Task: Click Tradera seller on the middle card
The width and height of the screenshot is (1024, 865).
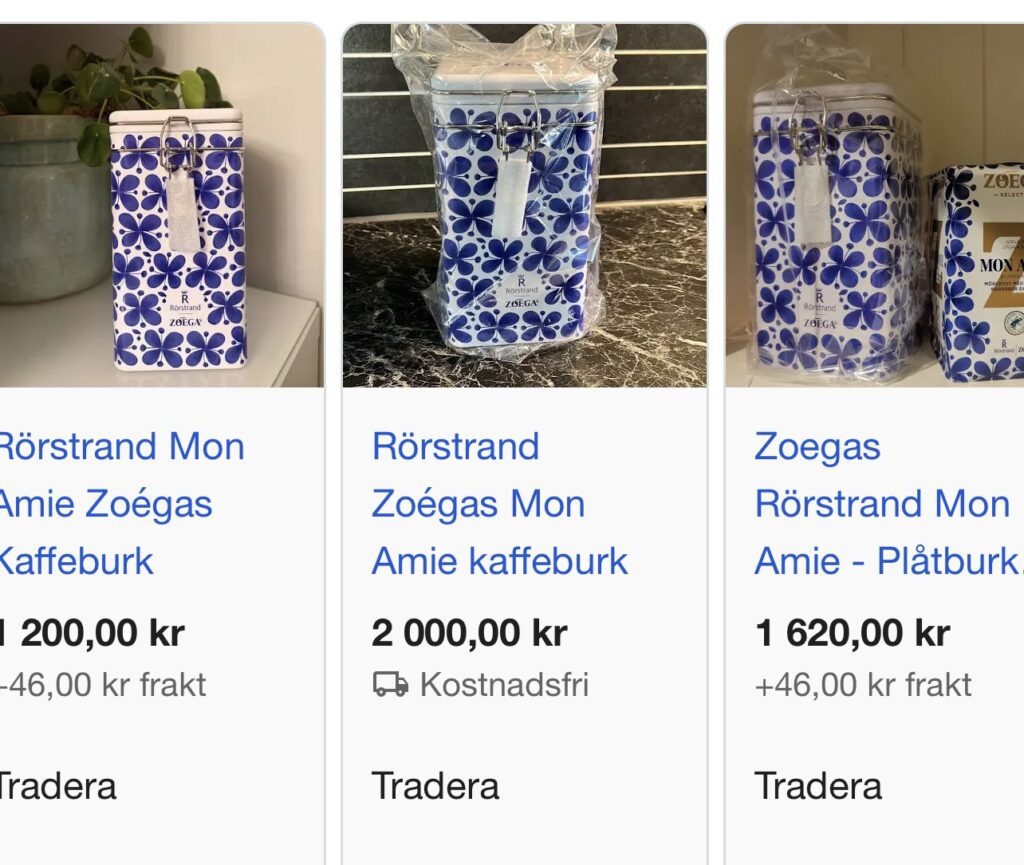Action: tap(435, 785)
